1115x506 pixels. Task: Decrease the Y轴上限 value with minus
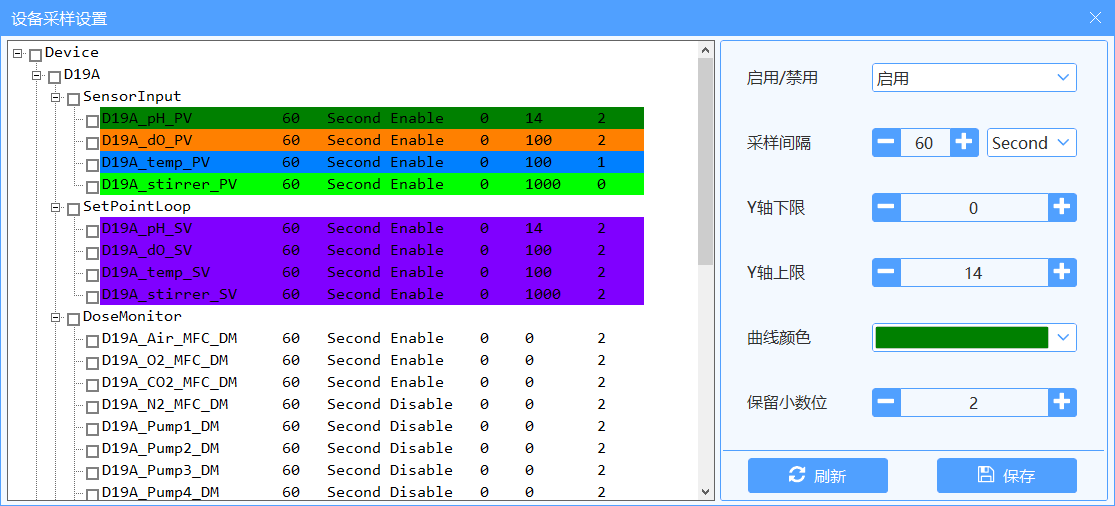point(887,273)
